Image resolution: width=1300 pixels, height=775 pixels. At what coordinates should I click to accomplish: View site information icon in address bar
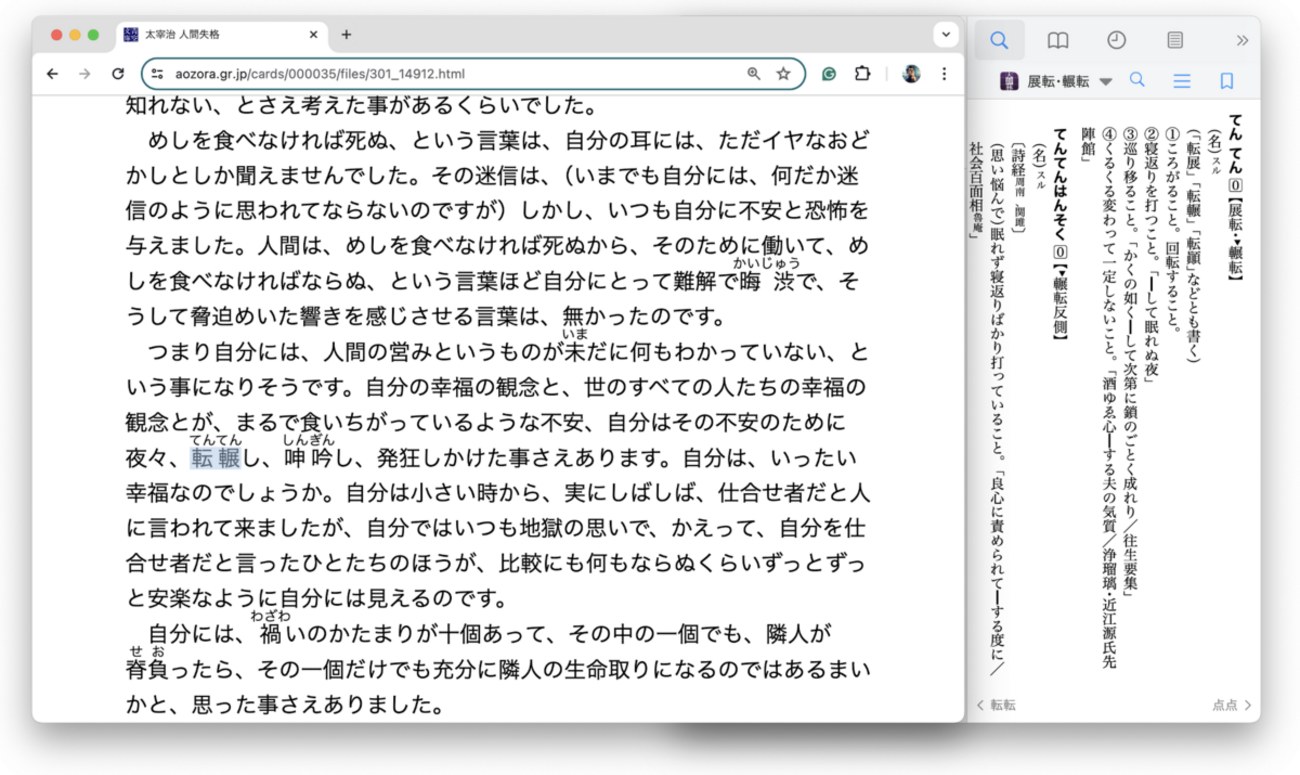tap(157, 74)
